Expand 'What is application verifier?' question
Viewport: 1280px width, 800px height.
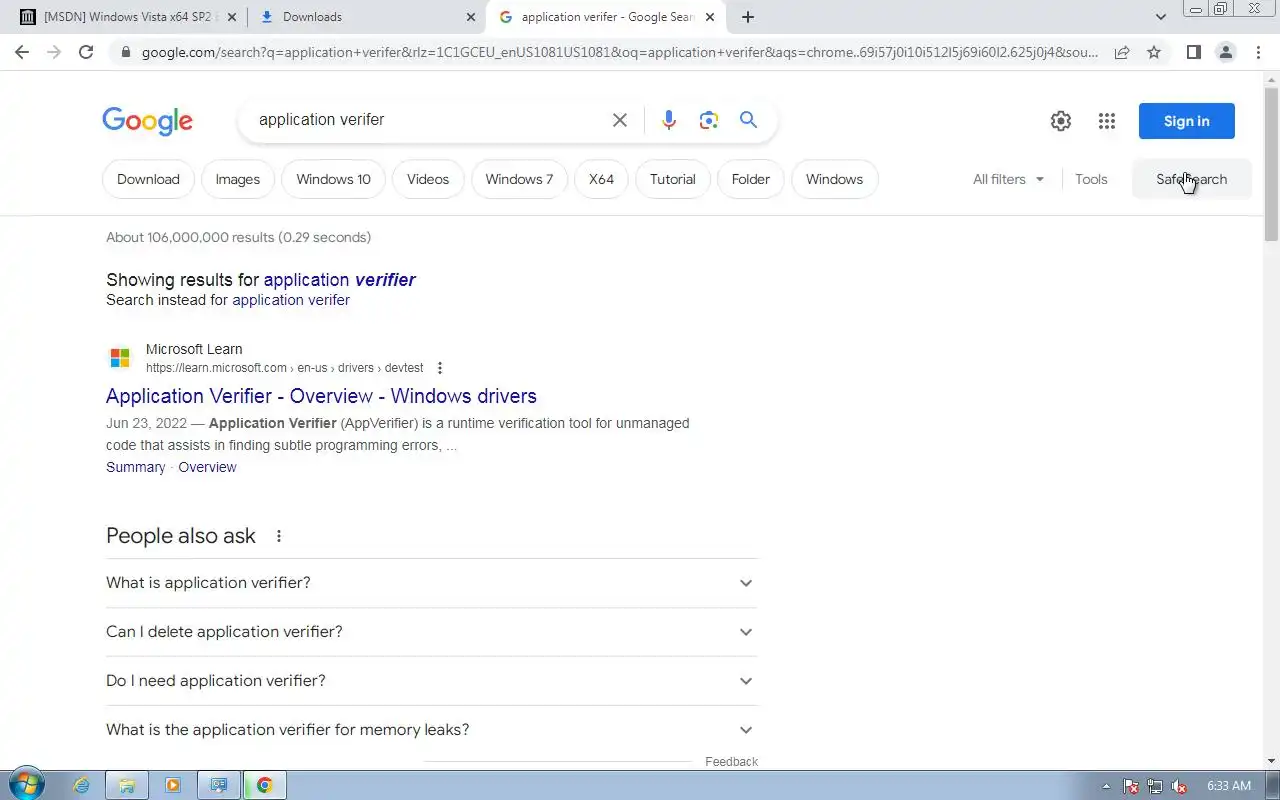[431, 583]
